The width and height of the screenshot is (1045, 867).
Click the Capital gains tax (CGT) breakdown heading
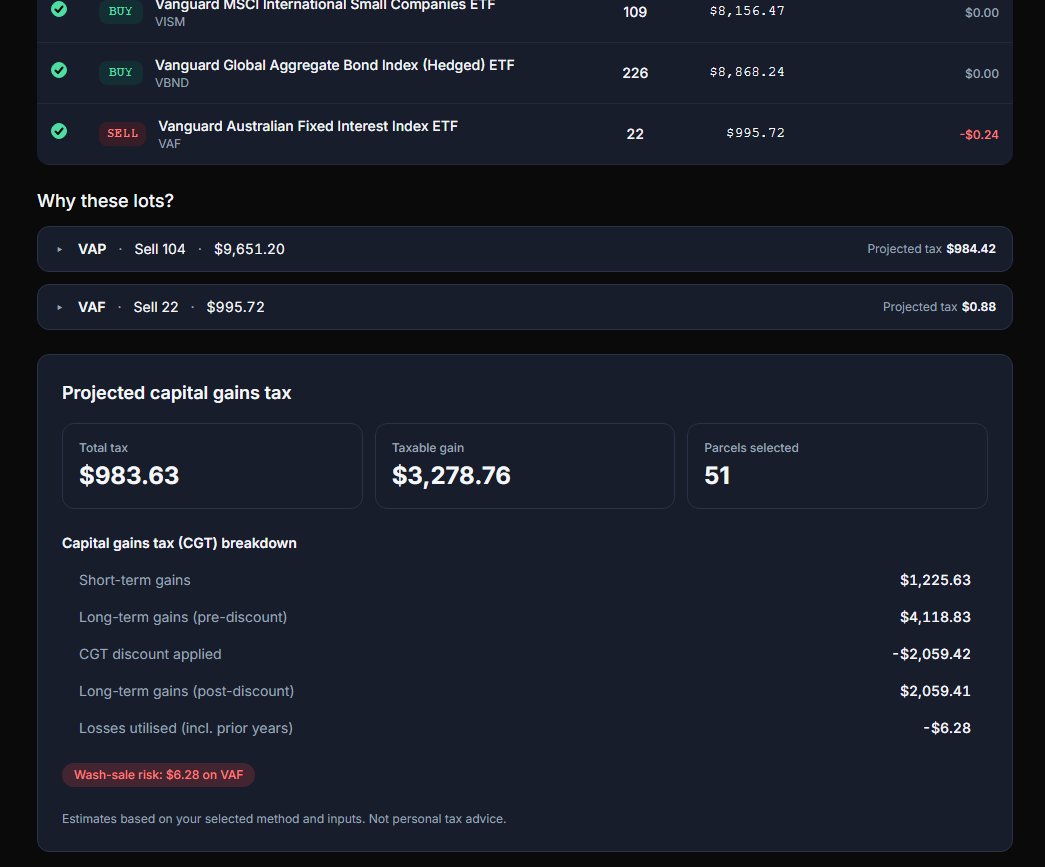coord(179,543)
